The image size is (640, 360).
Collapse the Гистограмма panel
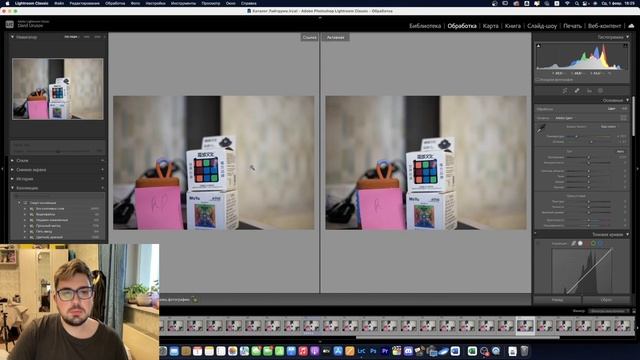pyautogui.click(x=627, y=37)
